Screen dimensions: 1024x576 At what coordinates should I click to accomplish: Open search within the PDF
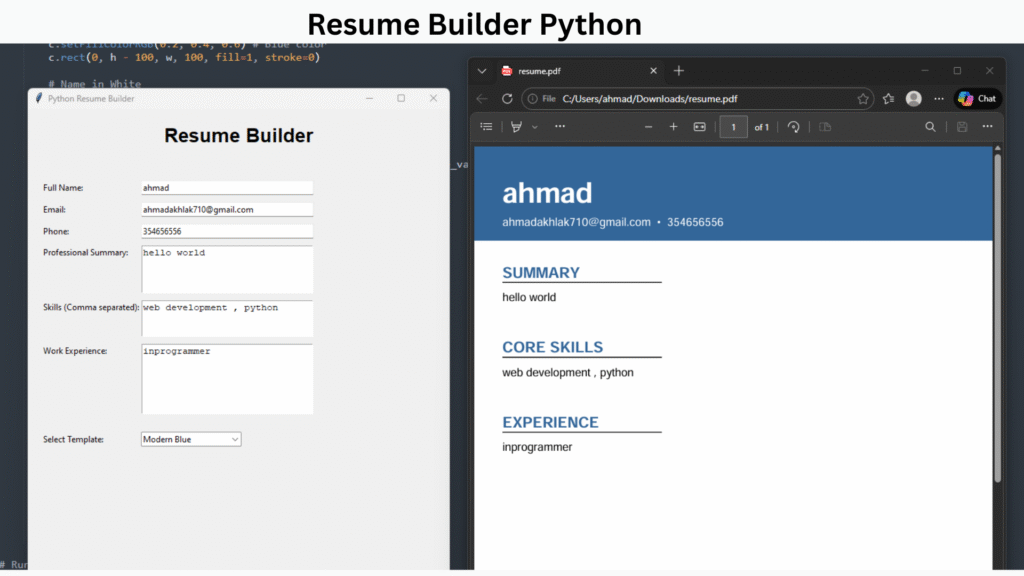[931, 127]
